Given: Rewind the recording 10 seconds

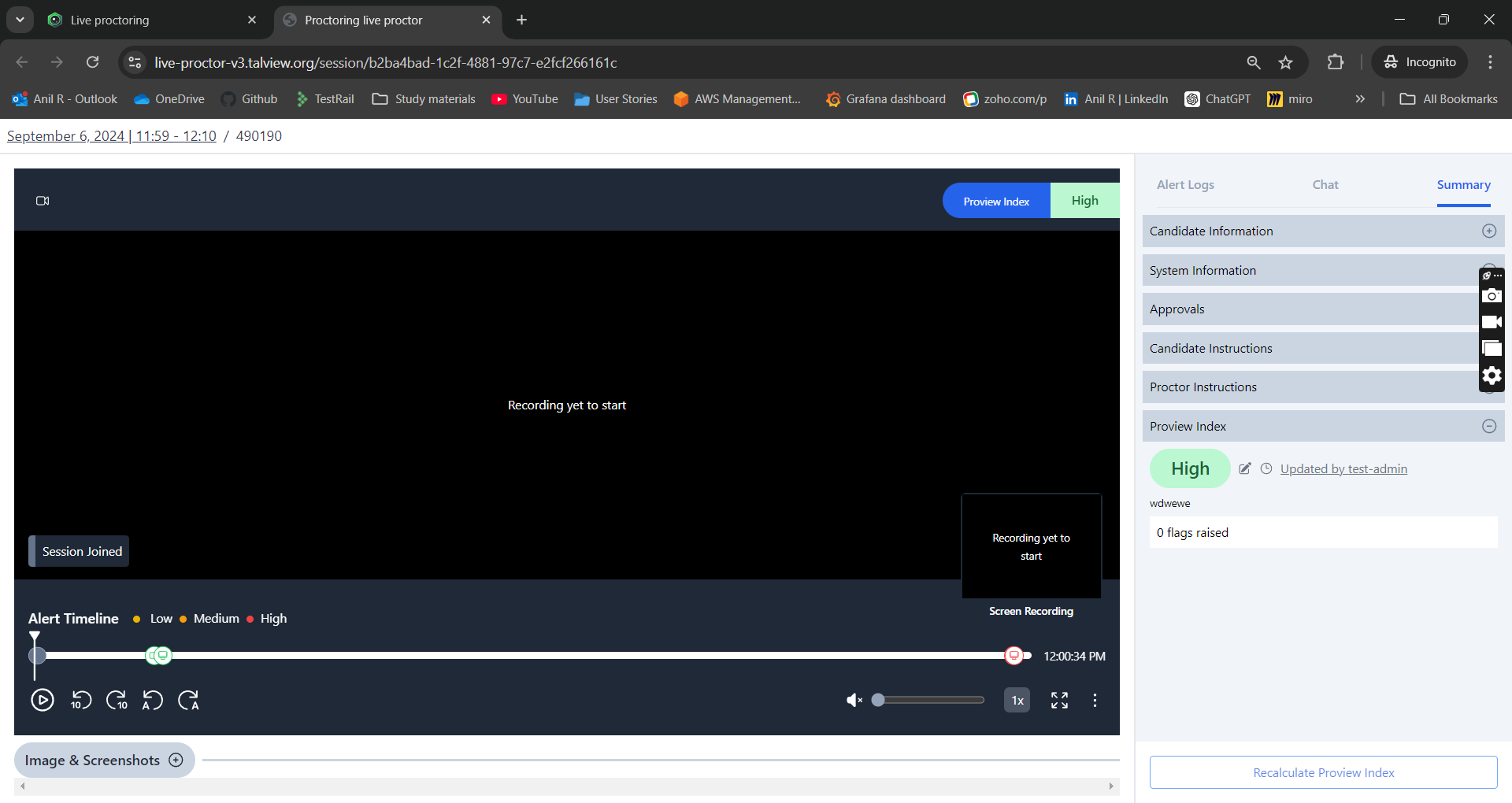Looking at the screenshot, I should click(x=81, y=700).
